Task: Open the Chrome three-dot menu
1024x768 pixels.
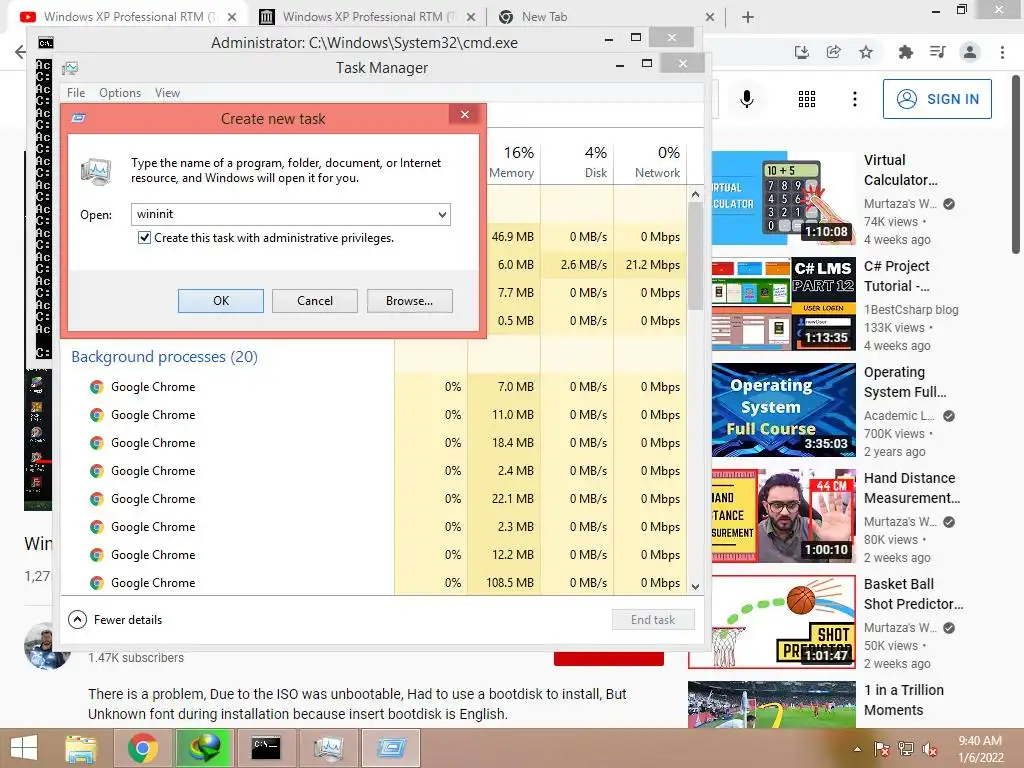Action: click(1002, 52)
